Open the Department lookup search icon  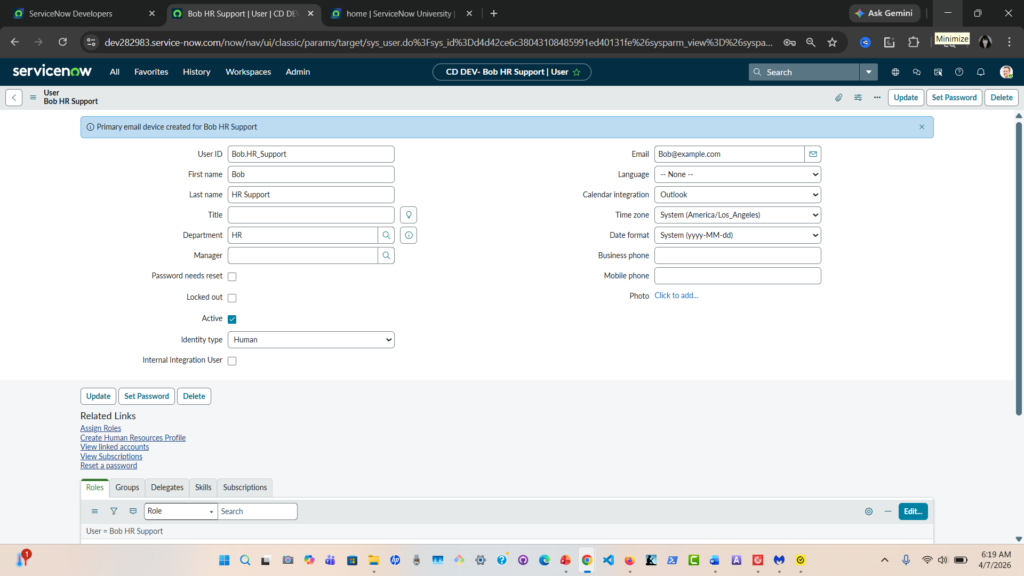pyautogui.click(x=386, y=235)
